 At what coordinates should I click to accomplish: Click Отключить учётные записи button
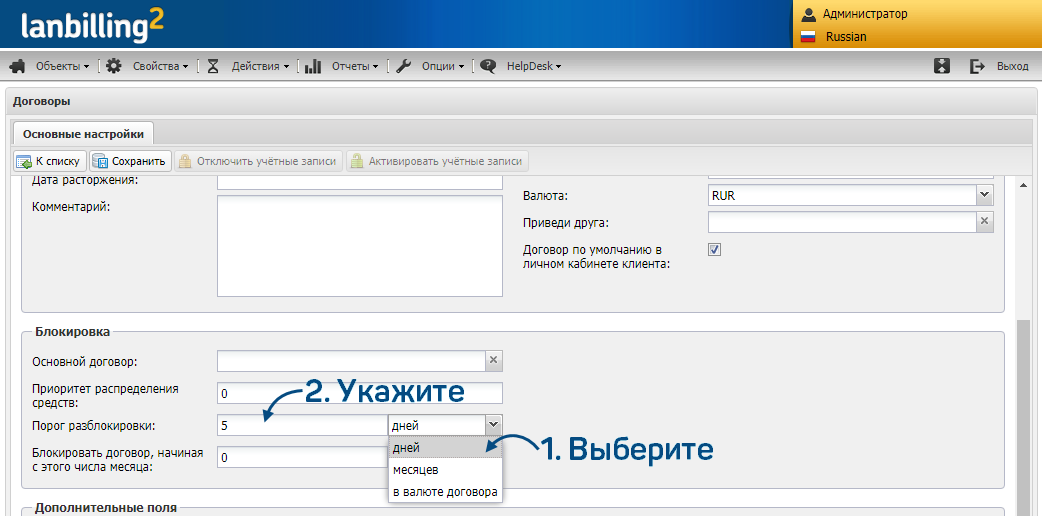click(259, 161)
